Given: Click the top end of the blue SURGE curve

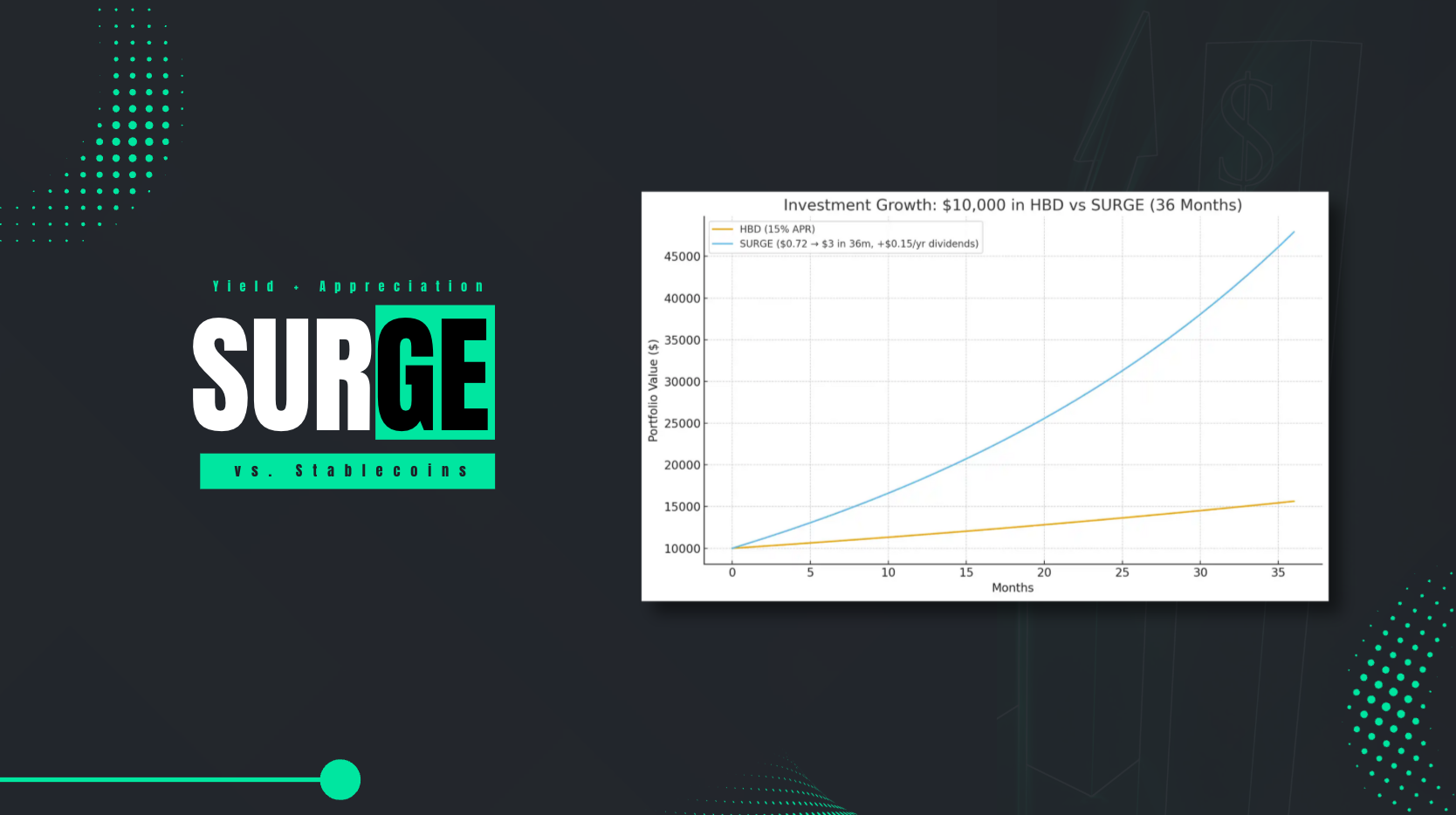Looking at the screenshot, I should coord(1293,233).
